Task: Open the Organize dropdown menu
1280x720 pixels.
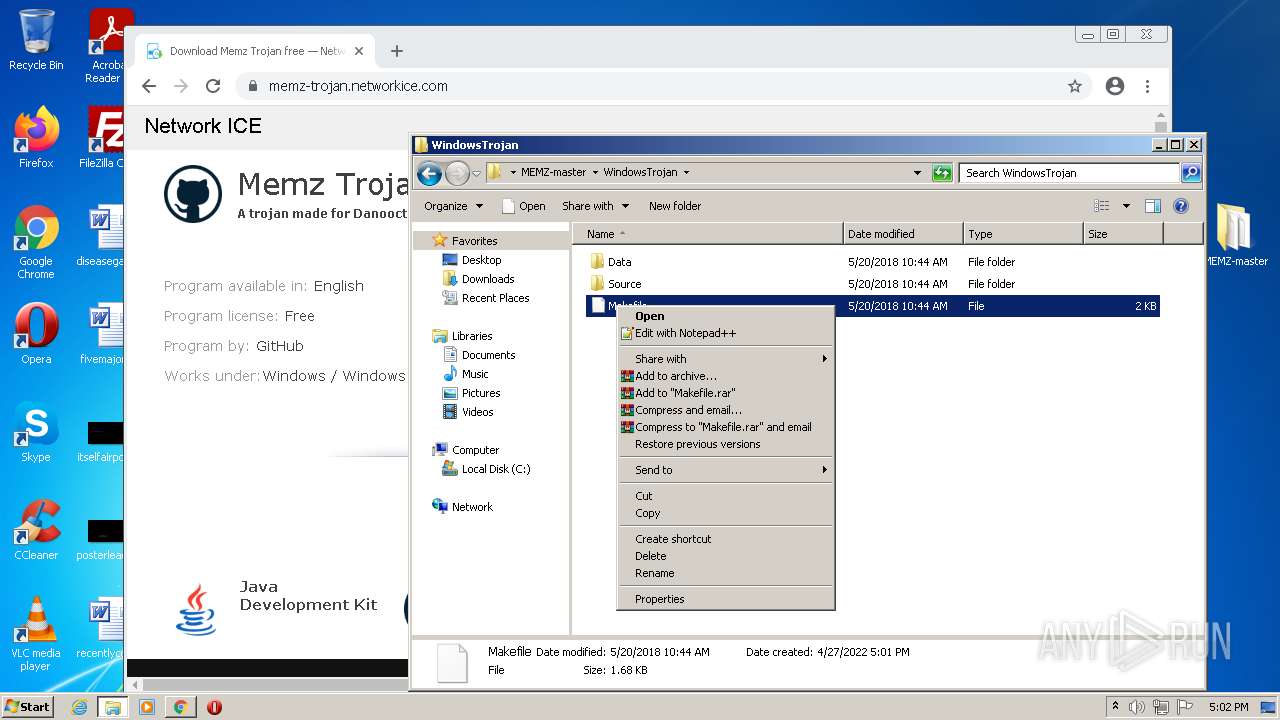Action: click(x=453, y=206)
